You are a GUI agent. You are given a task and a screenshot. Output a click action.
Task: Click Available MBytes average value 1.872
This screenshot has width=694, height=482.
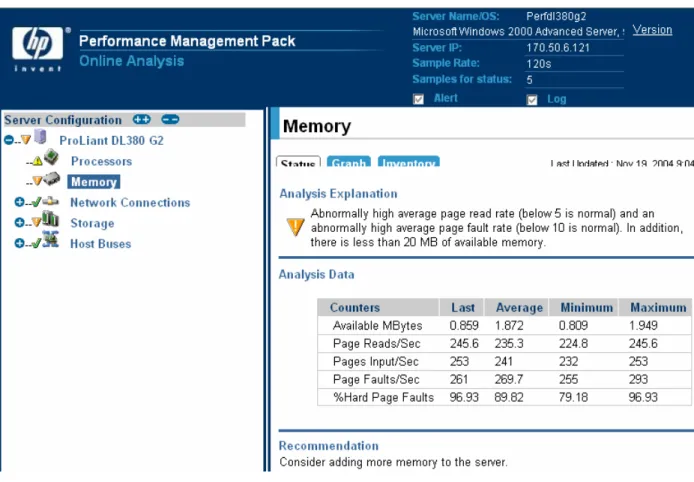pos(509,326)
